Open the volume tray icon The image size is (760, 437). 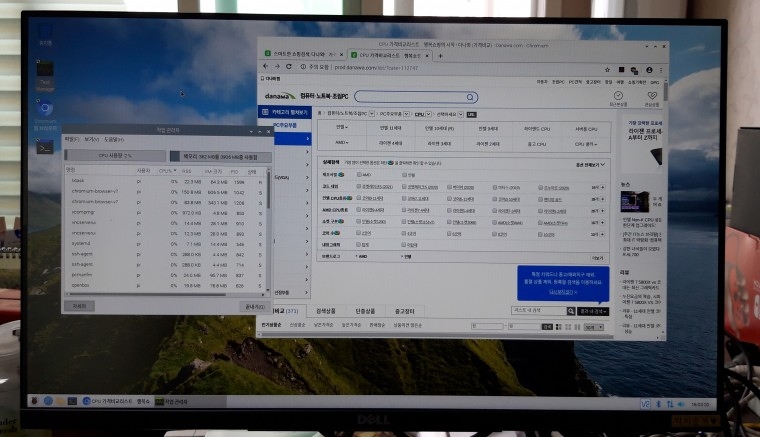point(681,404)
